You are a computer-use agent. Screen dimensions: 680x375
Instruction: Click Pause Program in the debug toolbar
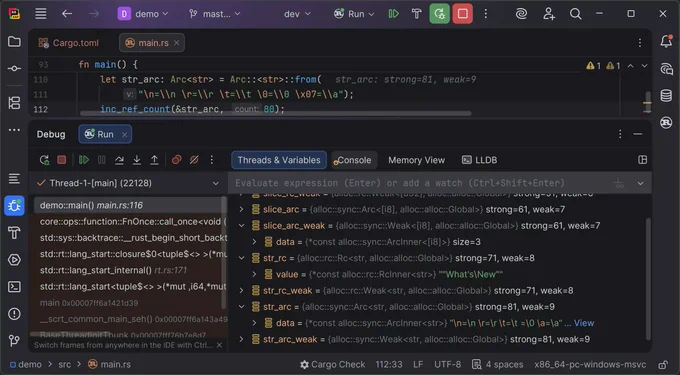coord(101,160)
